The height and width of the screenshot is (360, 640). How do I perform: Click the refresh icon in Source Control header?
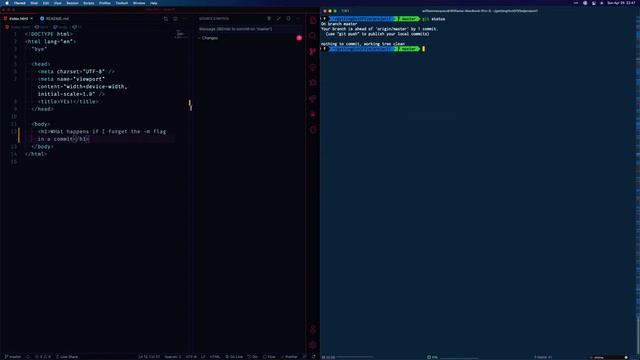tap(289, 18)
